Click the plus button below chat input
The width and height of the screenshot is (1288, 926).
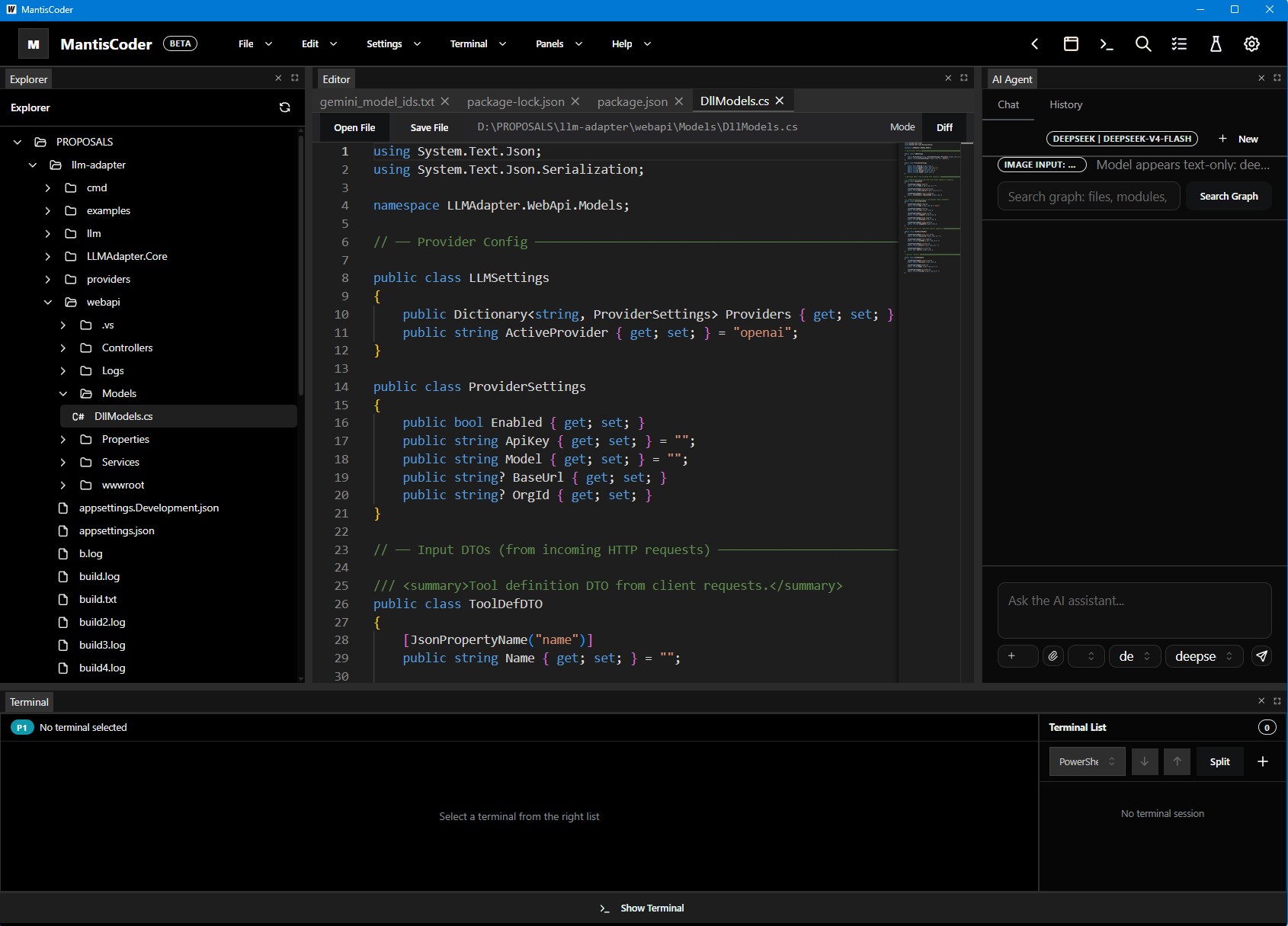click(1017, 656)
